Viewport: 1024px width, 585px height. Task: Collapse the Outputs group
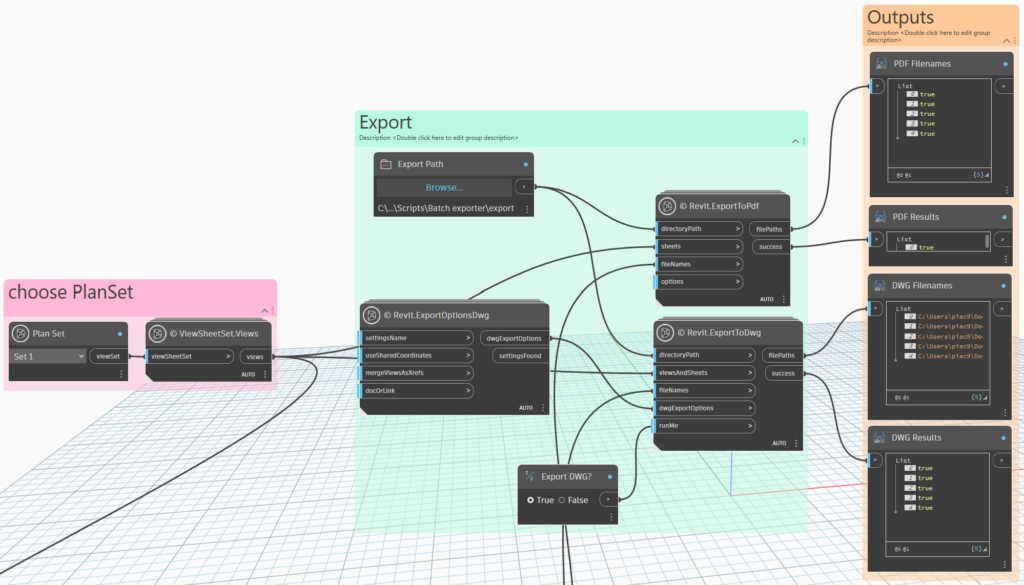pos(1009,43)
